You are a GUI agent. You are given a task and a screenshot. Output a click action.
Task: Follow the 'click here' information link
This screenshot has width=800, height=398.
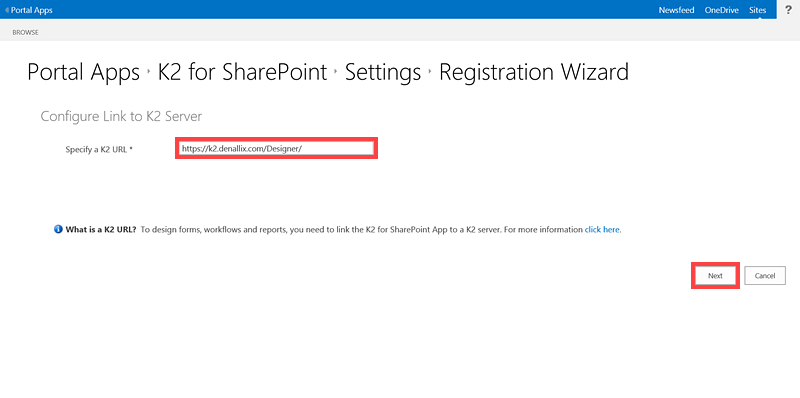click(603, 230)
